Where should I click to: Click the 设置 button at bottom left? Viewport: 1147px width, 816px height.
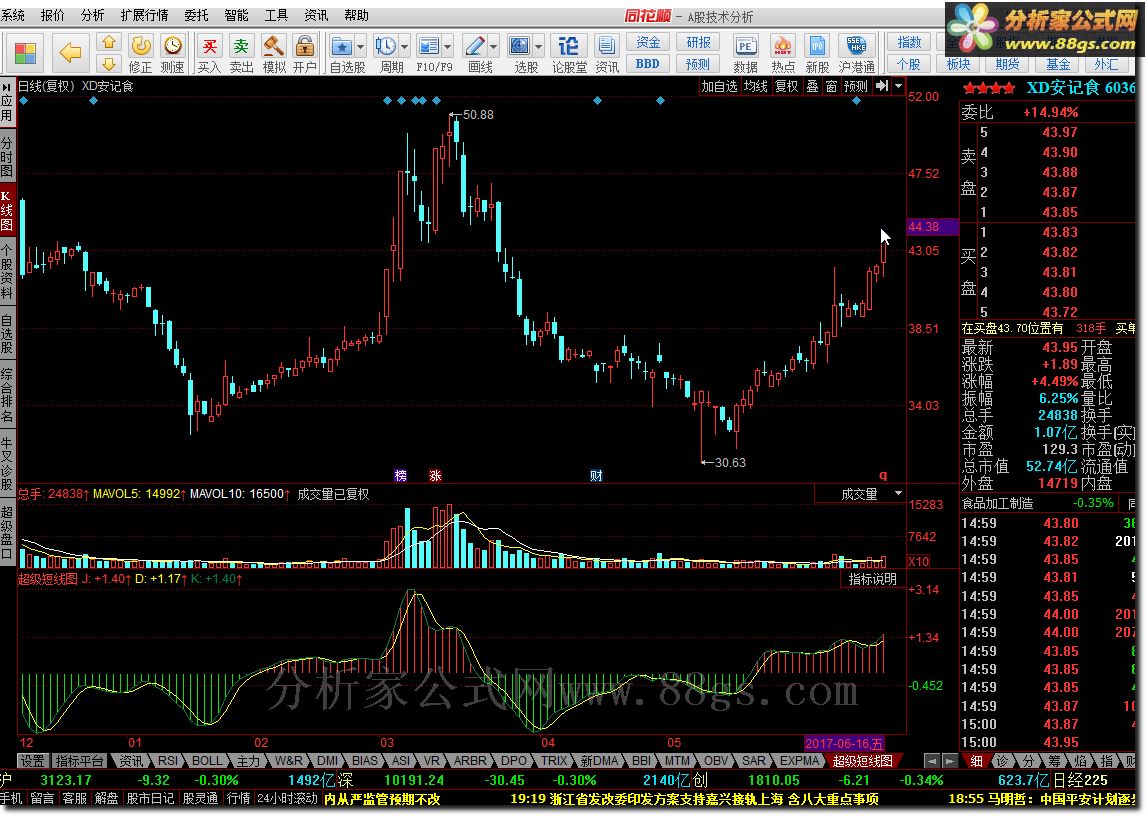click(x=32, y=761)
